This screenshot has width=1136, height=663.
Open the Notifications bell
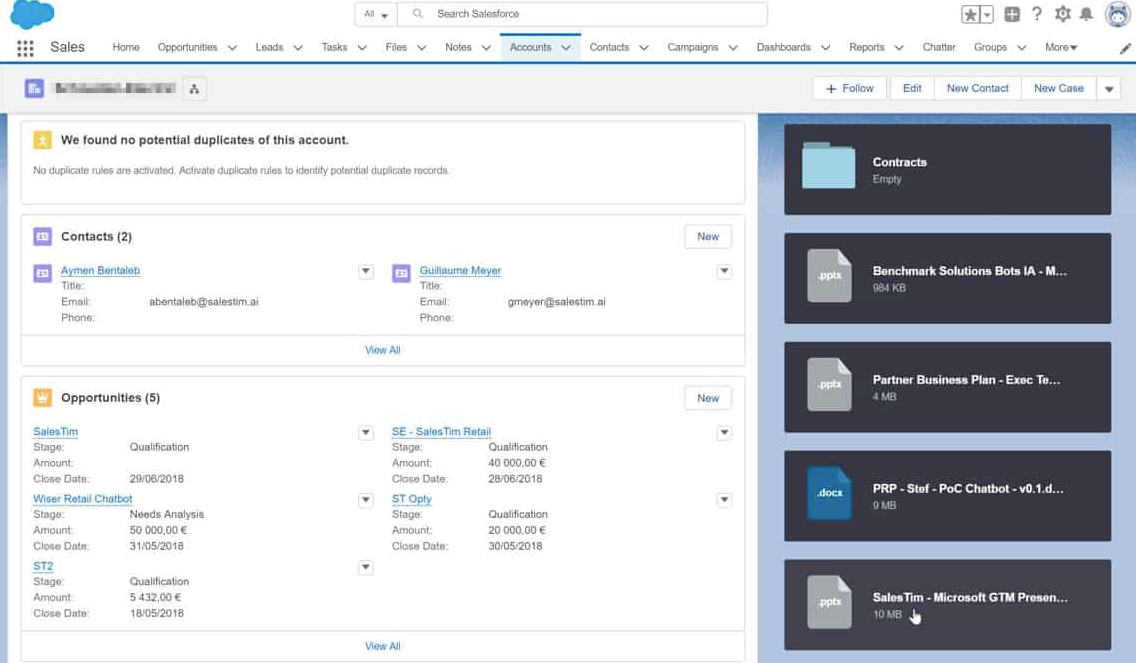click(1086, 14)
